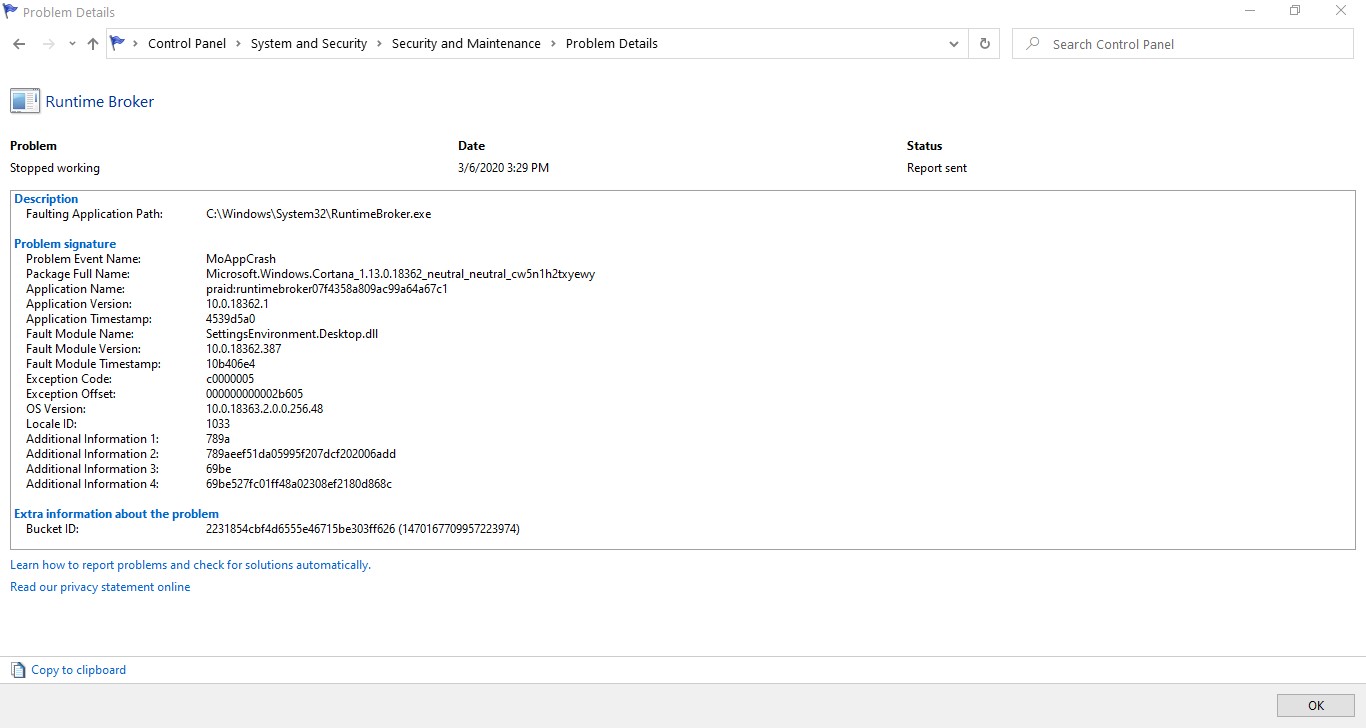Click the Problem signature section heading

(x=65, y=244)
